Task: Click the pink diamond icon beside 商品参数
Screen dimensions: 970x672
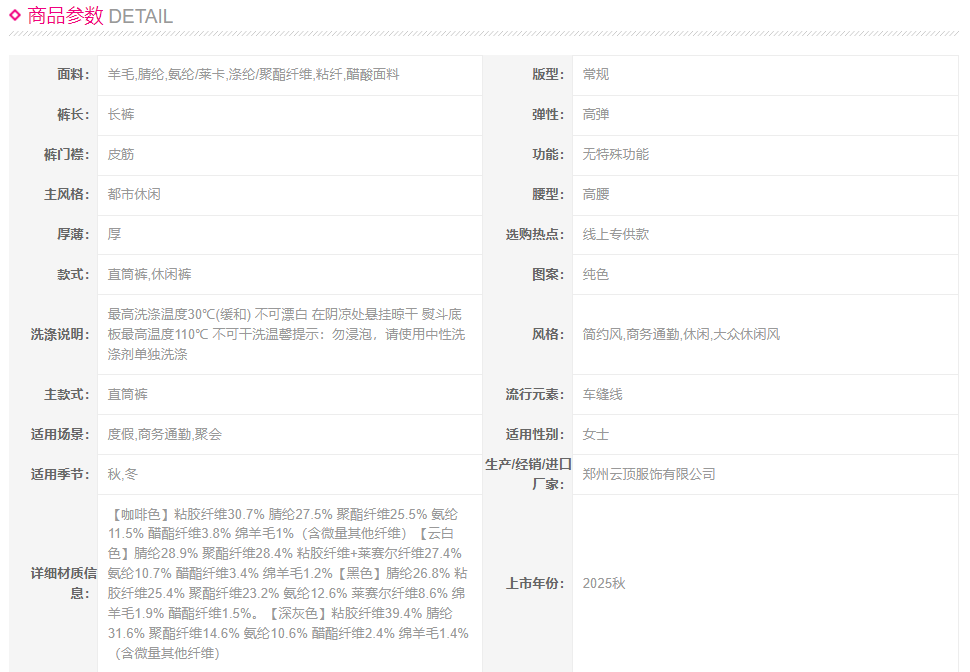Action: click(15, 15)
